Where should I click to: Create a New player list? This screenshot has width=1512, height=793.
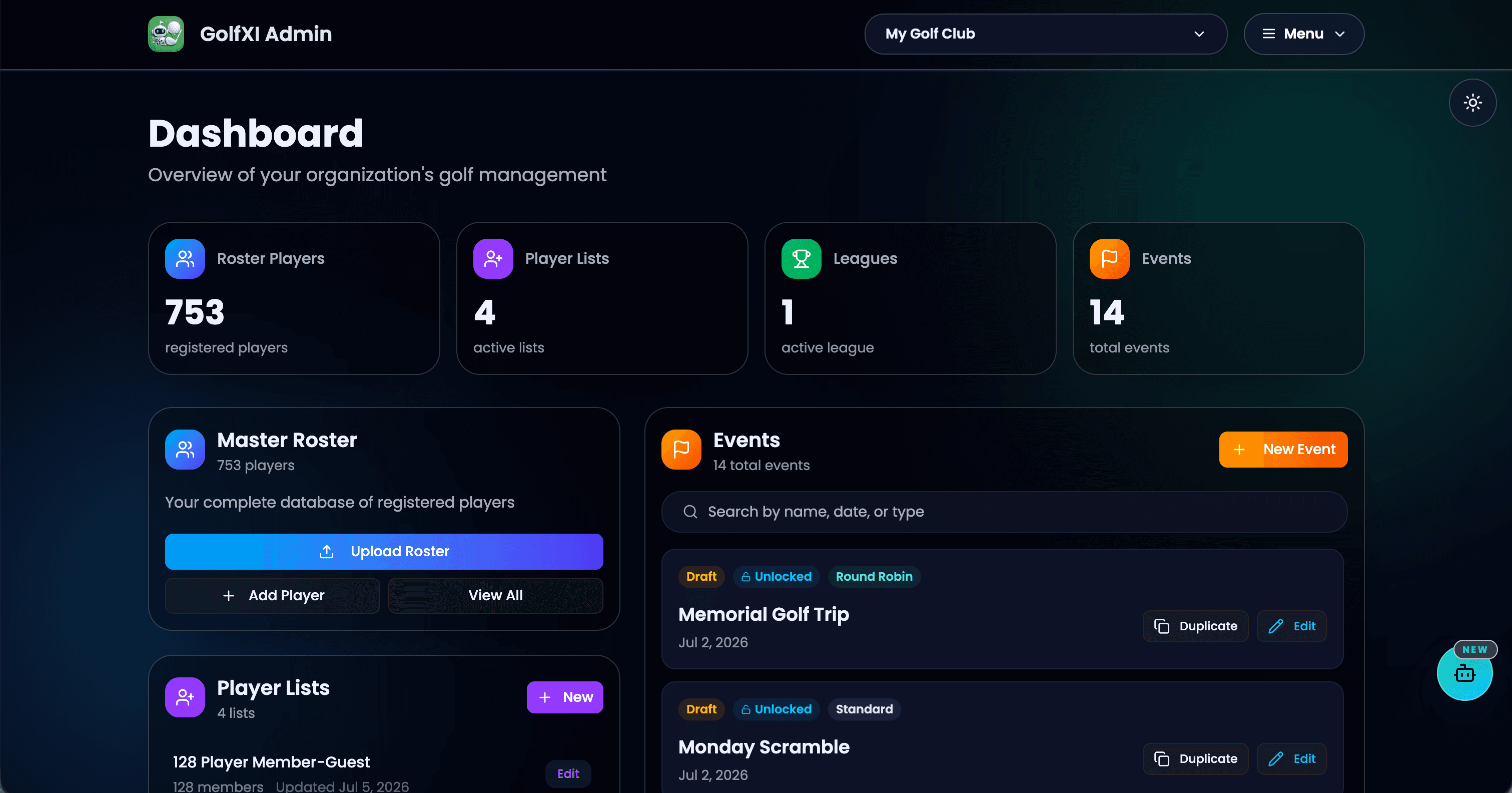tap(565, 697)
